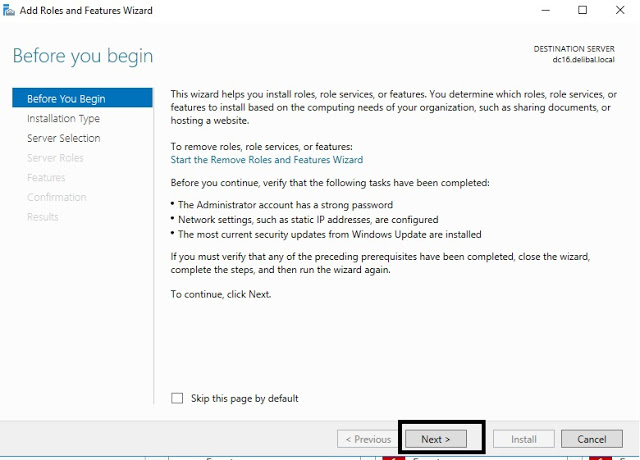Jump to the Confirmation step

pos(57,197)
